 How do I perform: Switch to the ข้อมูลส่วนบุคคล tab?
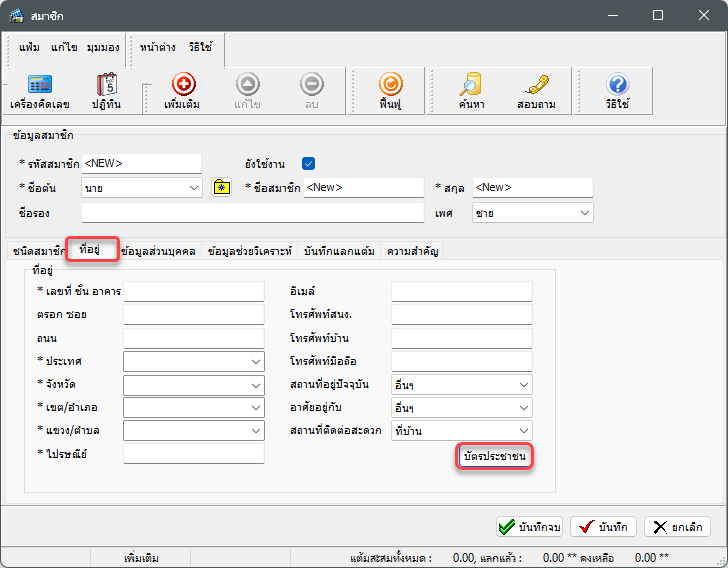[160, 251]
